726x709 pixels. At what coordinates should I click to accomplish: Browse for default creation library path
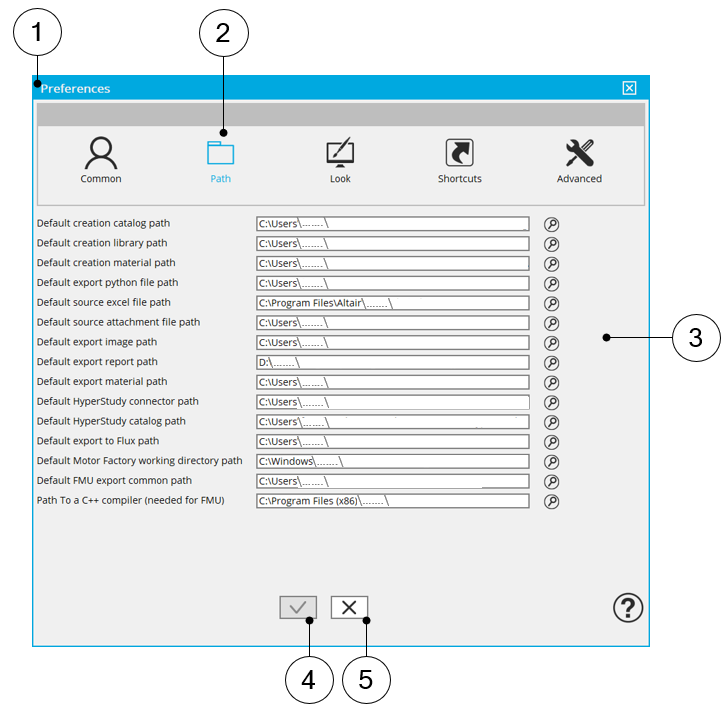pos(551,244)
